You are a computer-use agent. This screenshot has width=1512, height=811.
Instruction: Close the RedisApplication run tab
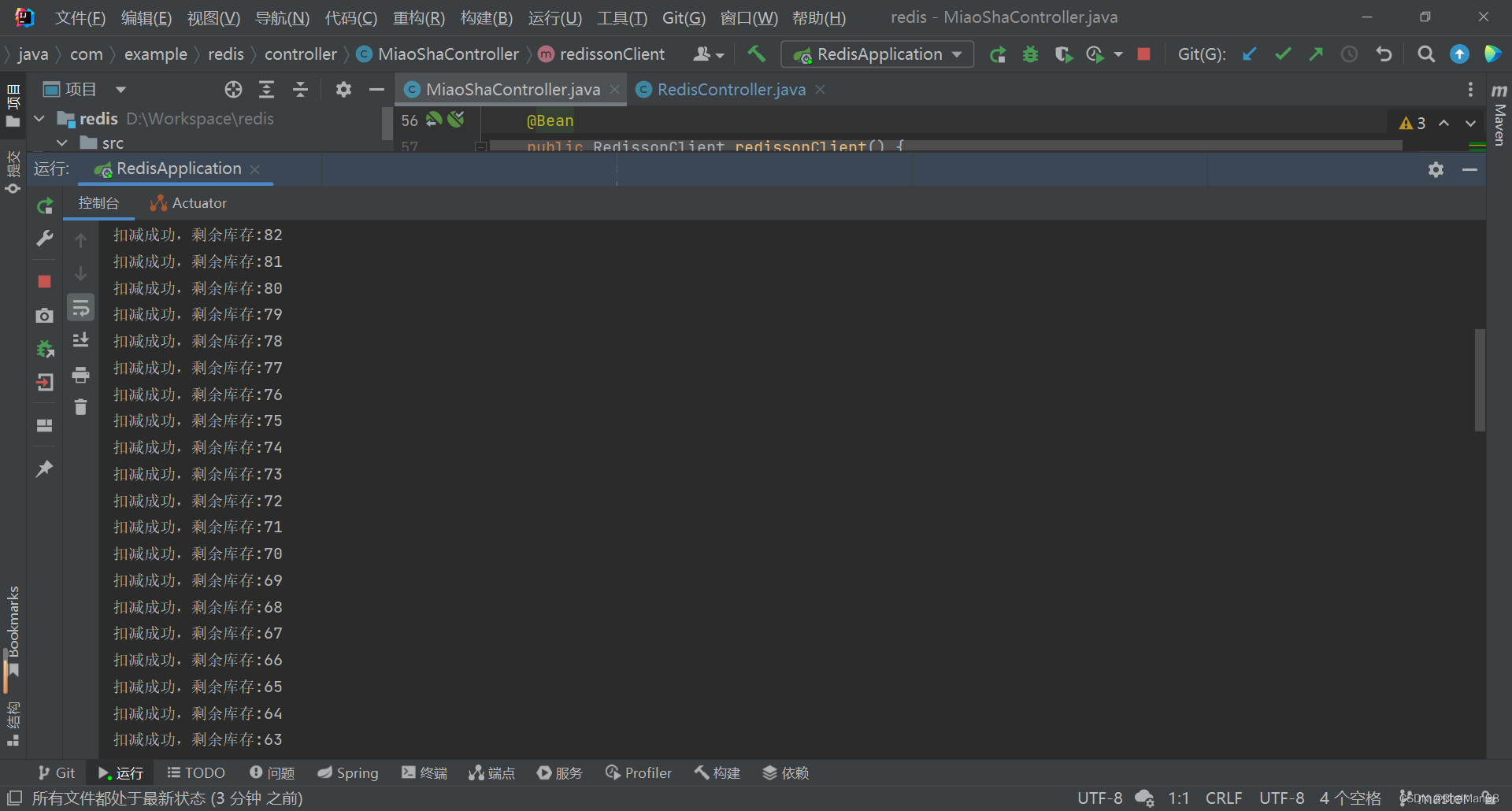(254, 169)
